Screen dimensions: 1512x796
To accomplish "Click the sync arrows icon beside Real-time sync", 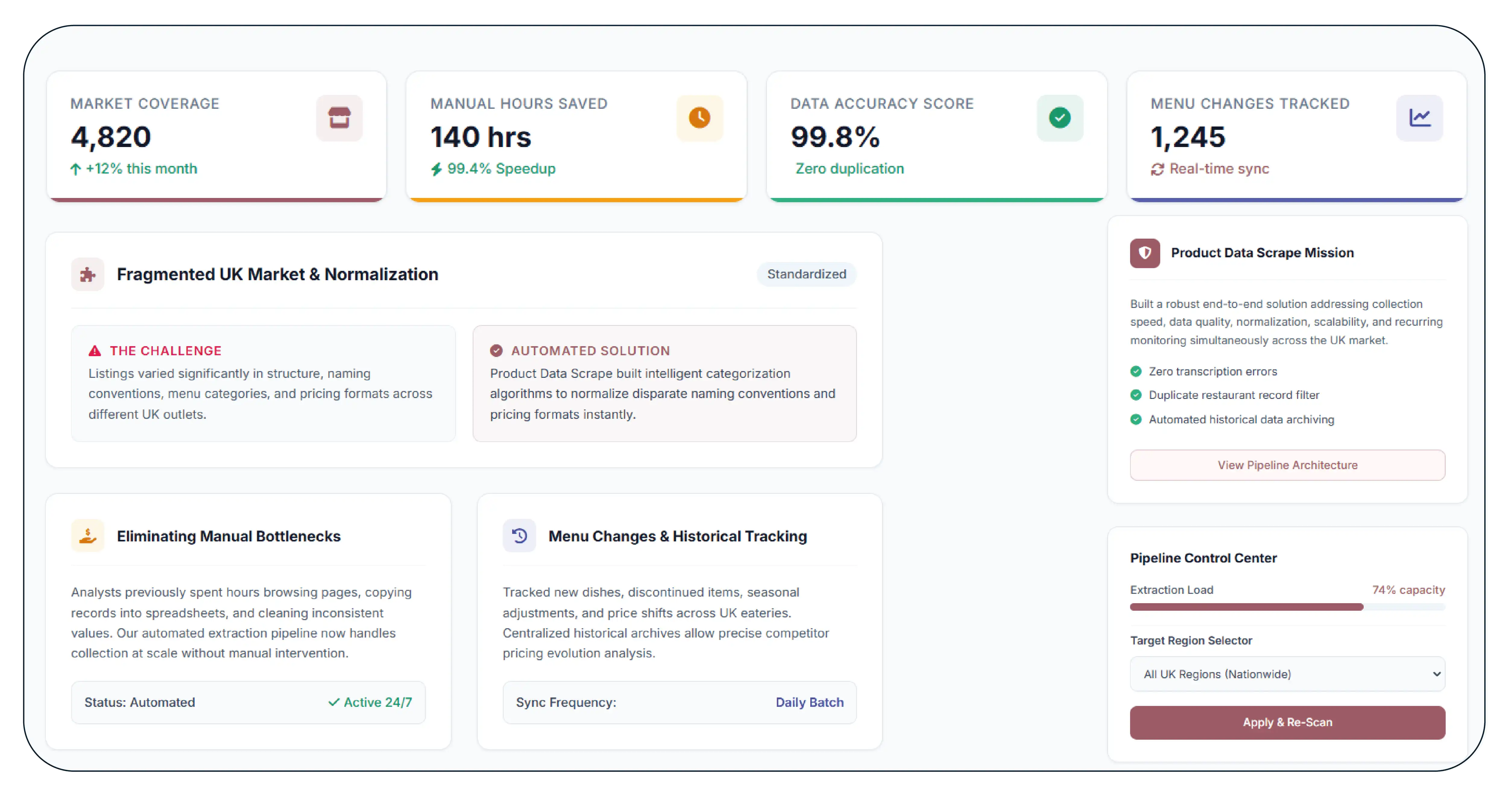I will (x=1157, y=170).
